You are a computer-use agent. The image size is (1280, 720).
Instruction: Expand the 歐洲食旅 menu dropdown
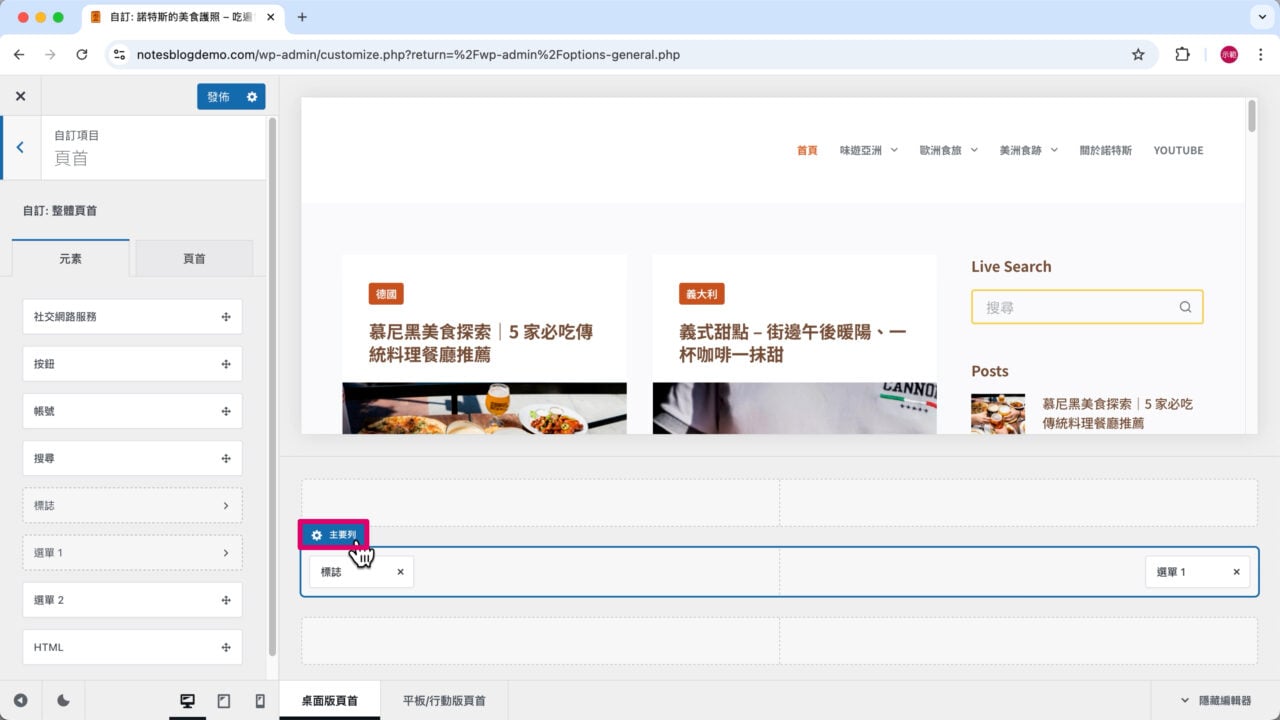975,150
